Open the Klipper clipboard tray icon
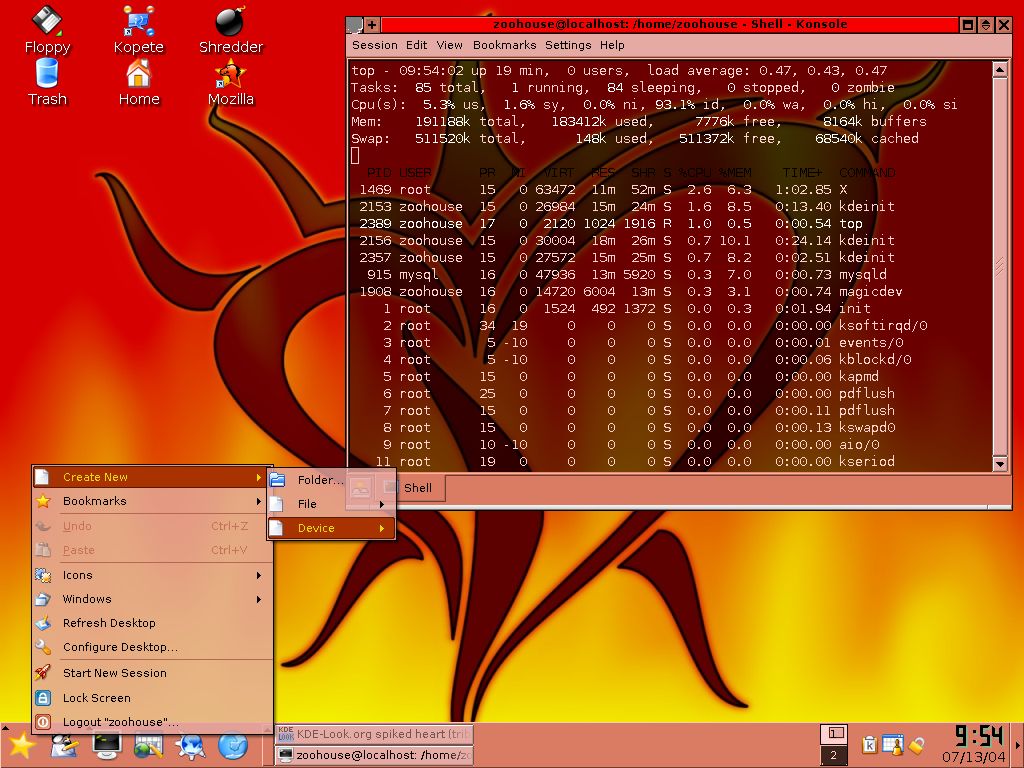 pos(869,744)
